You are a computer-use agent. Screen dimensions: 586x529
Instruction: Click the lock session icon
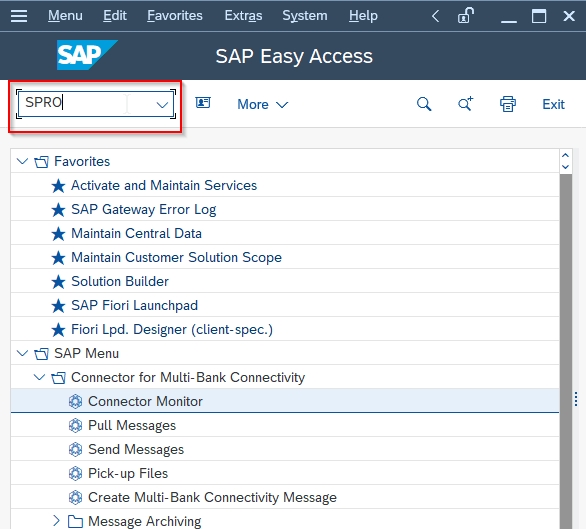click(x=466, y=16)
